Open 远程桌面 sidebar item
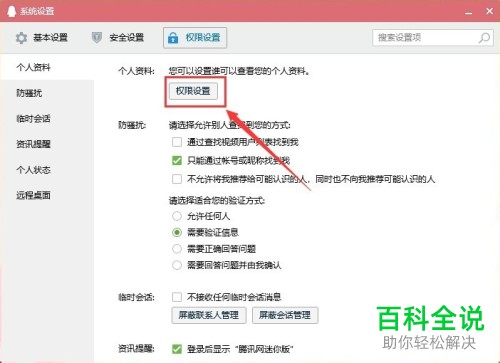 47,195
